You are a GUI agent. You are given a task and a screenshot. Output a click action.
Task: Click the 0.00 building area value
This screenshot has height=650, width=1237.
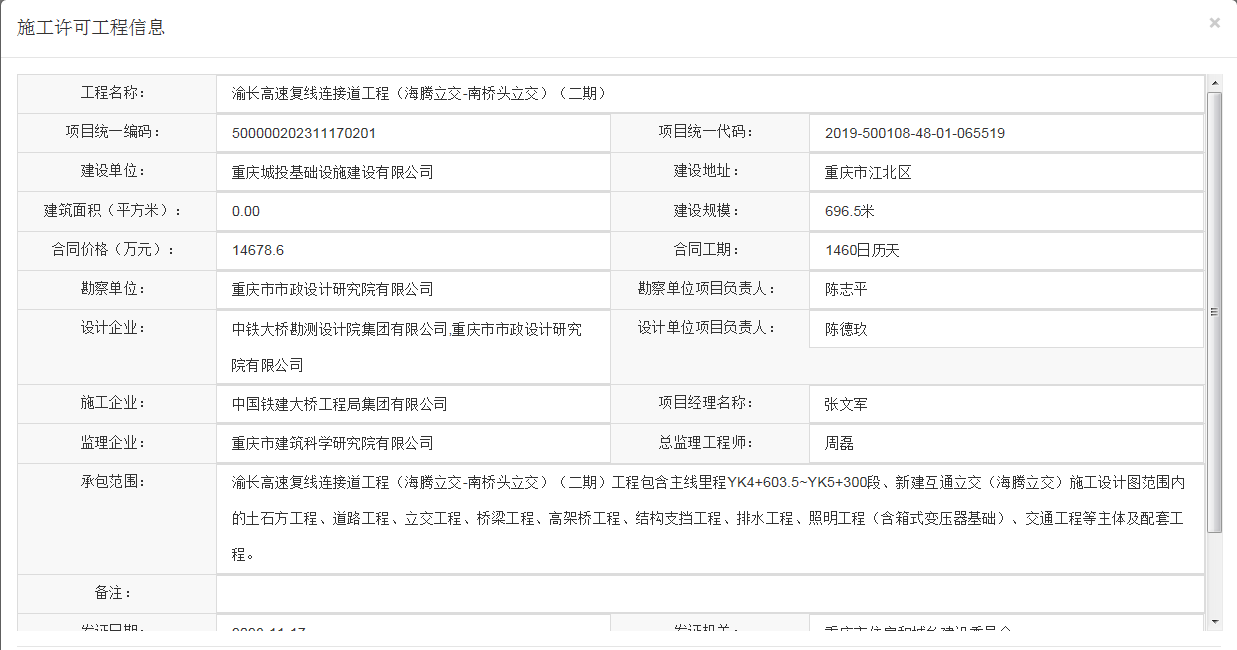(245, 211)
